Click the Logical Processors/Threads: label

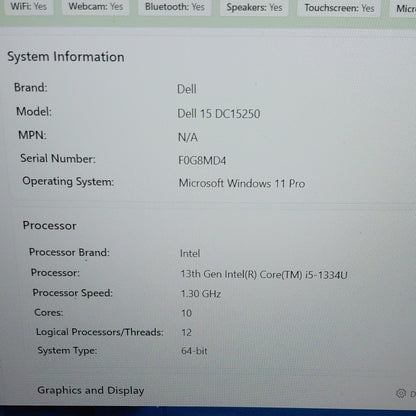(x=100, y=332)
